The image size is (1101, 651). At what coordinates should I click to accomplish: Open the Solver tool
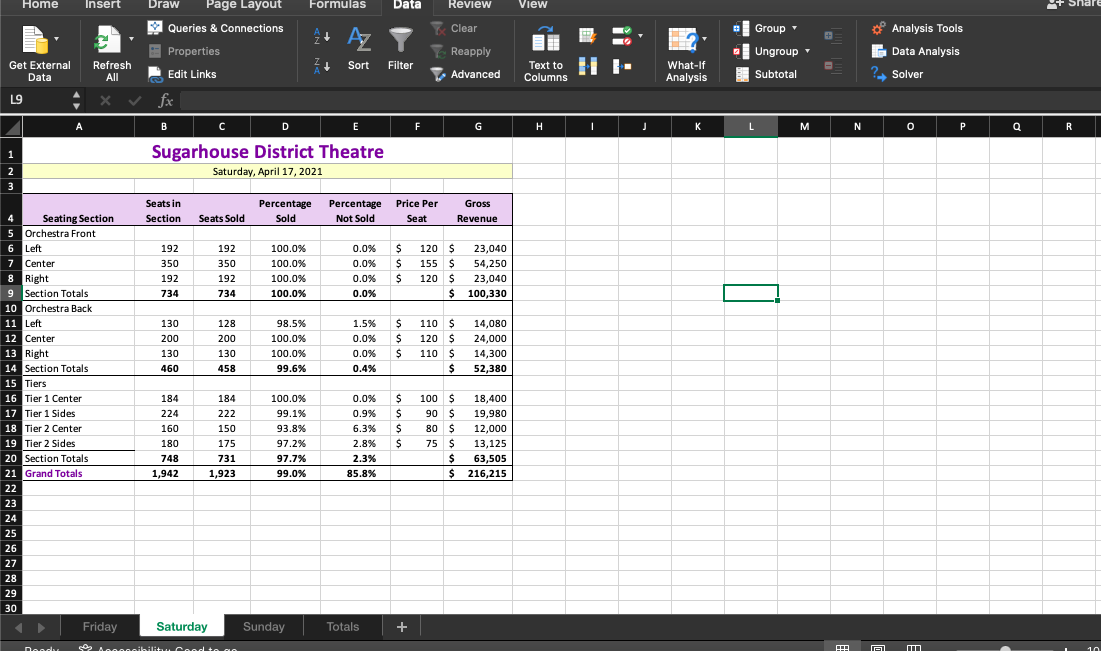tap(897, 74)
